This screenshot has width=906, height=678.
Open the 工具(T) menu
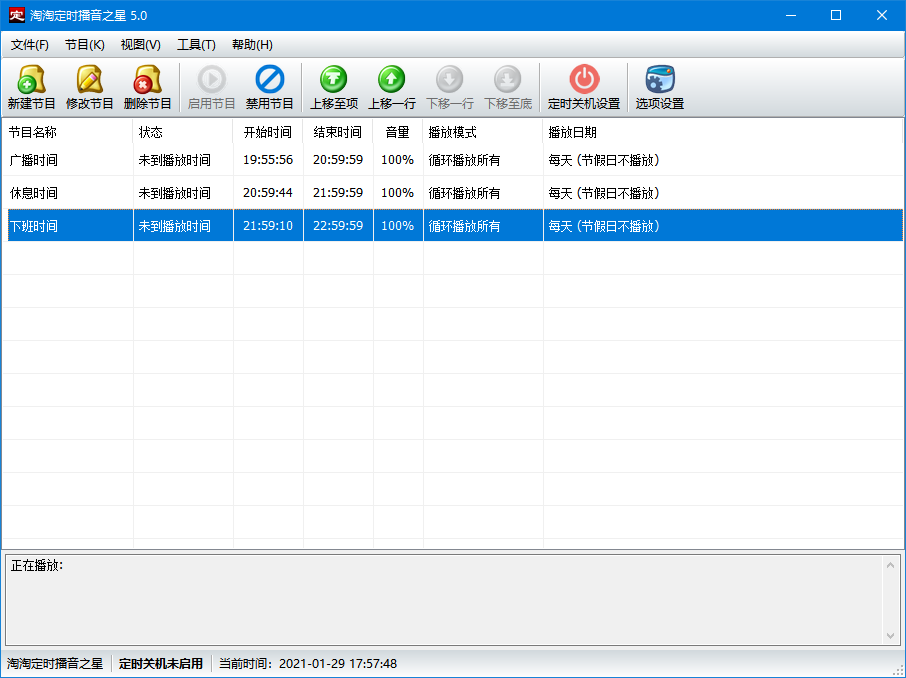[196, 45]
